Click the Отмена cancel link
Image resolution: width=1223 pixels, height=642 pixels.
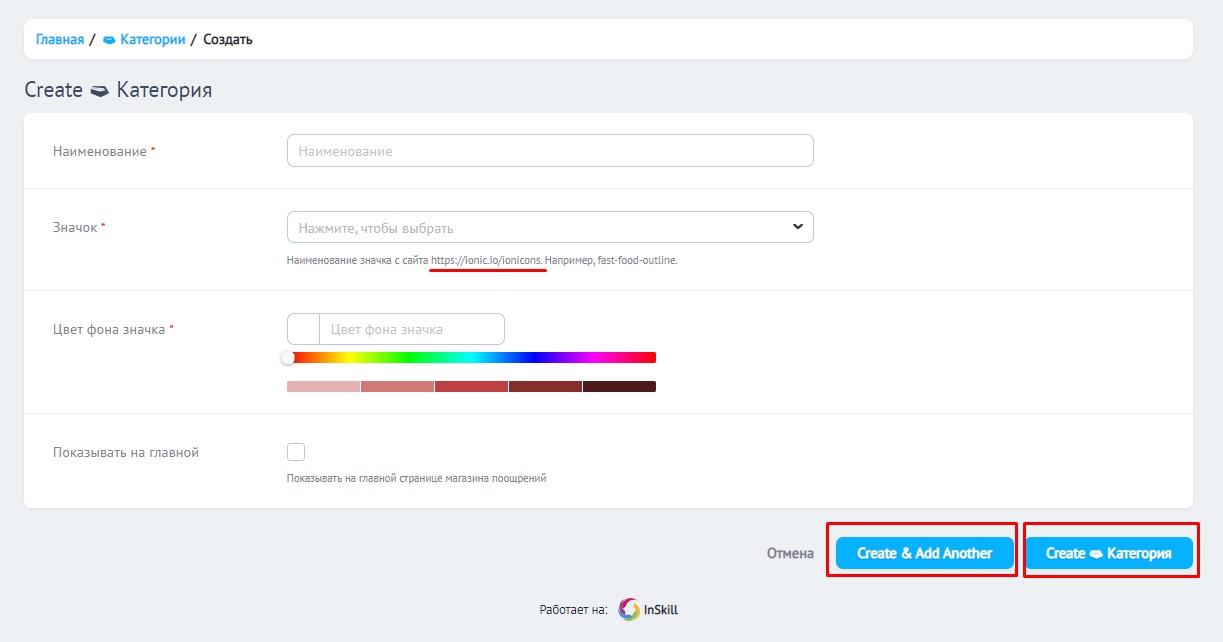pyautogui.click(x=790, y=553)
